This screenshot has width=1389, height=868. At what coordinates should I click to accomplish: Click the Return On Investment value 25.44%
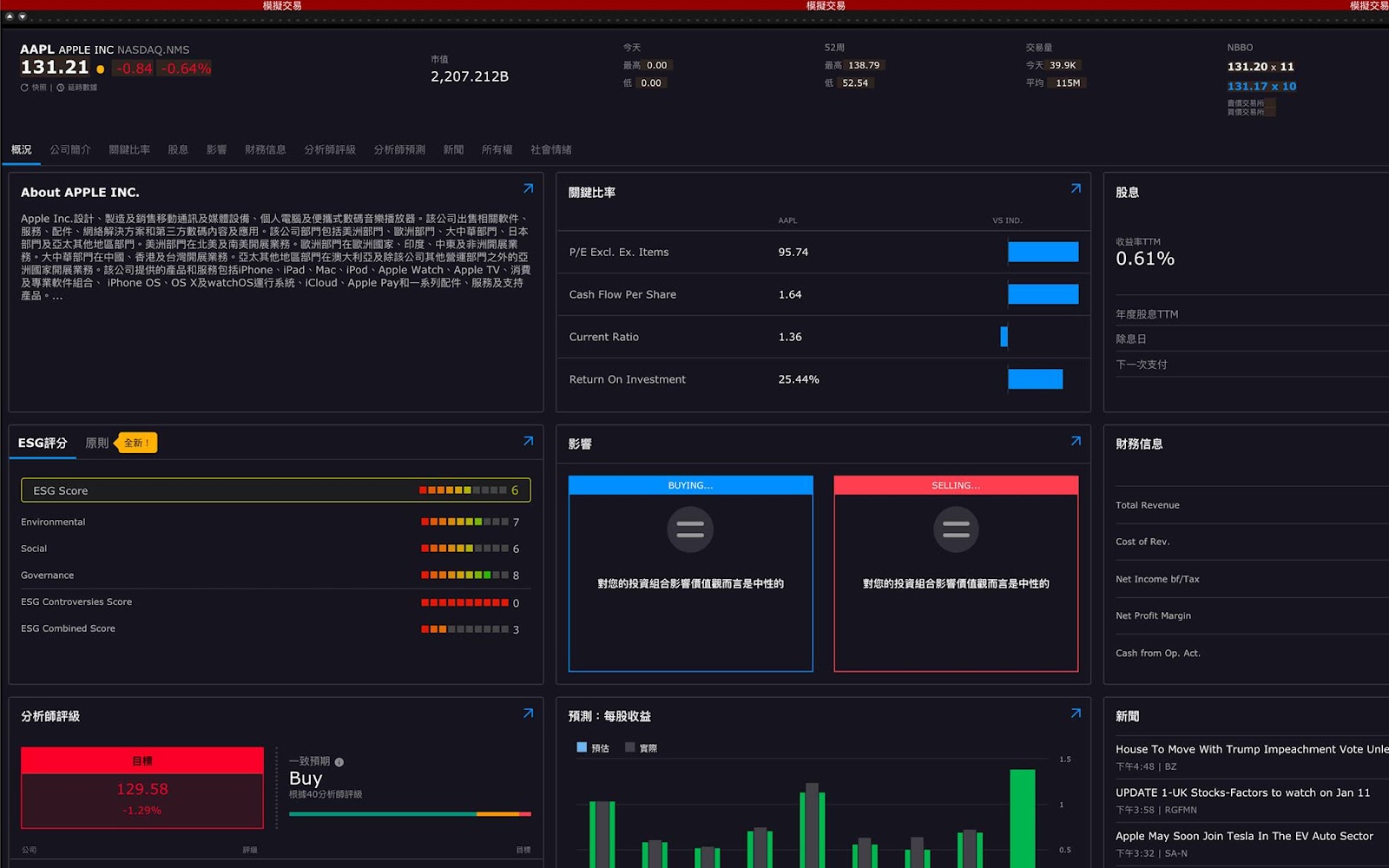799,379
